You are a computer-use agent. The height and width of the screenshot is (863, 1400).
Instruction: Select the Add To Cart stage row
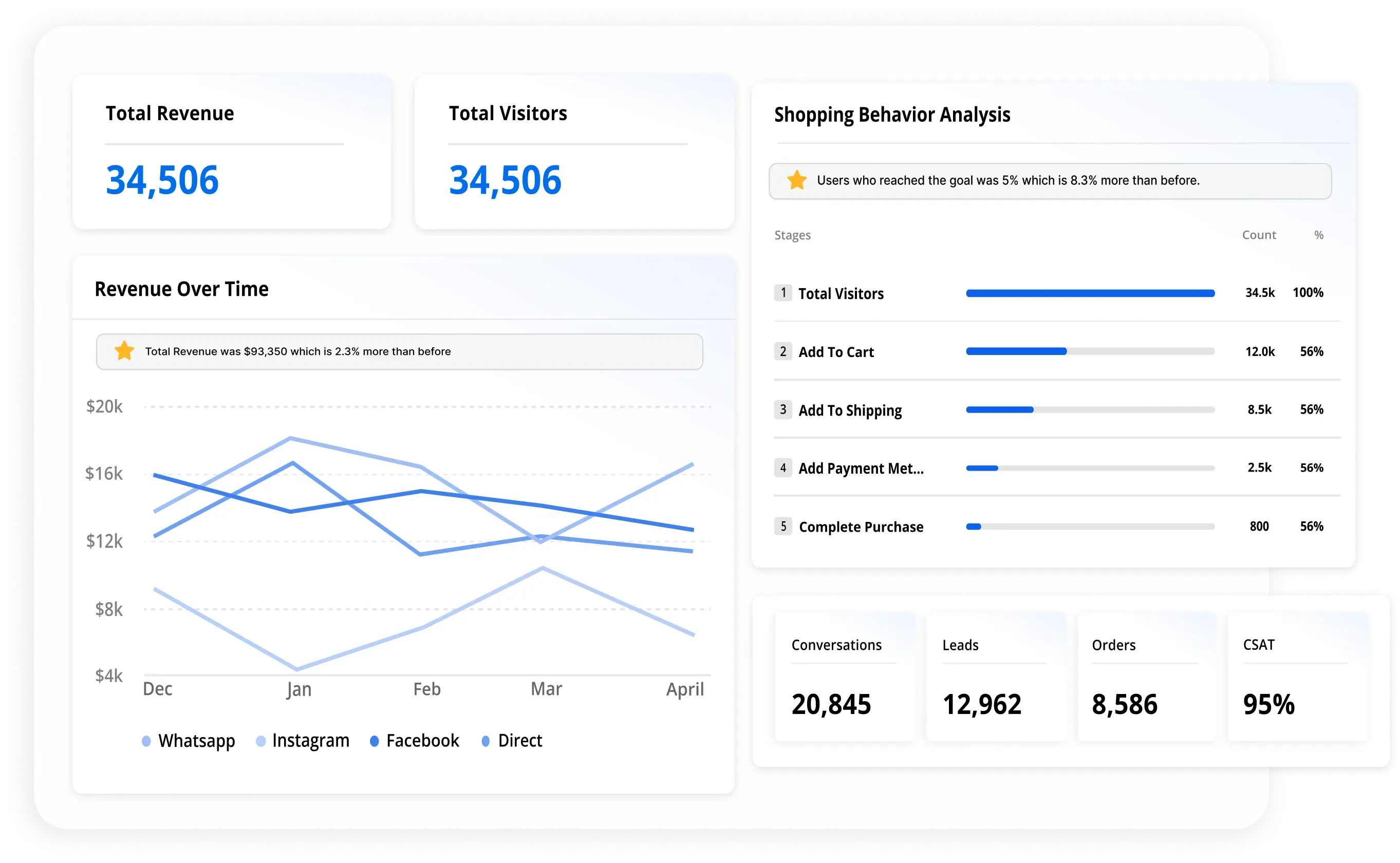(x=835, y=352)
